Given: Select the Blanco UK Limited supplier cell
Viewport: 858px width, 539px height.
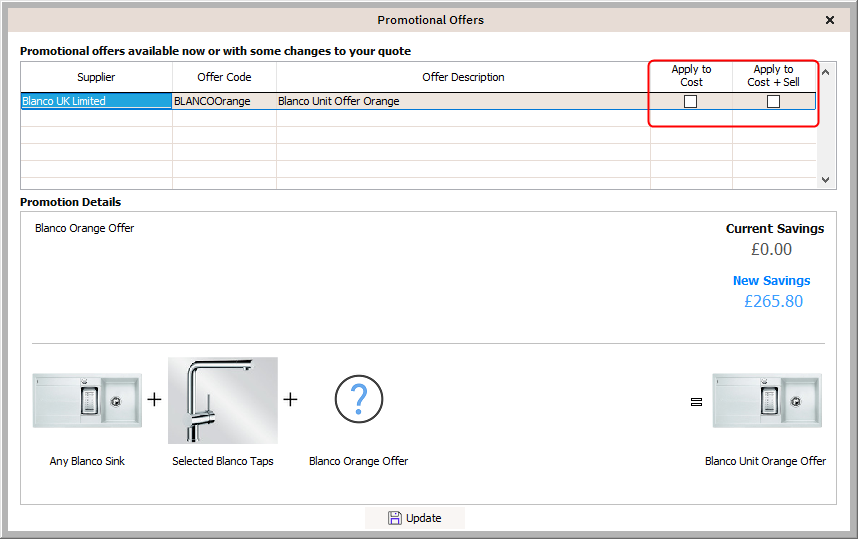Looking at the screenshot, I should [96, 101].
